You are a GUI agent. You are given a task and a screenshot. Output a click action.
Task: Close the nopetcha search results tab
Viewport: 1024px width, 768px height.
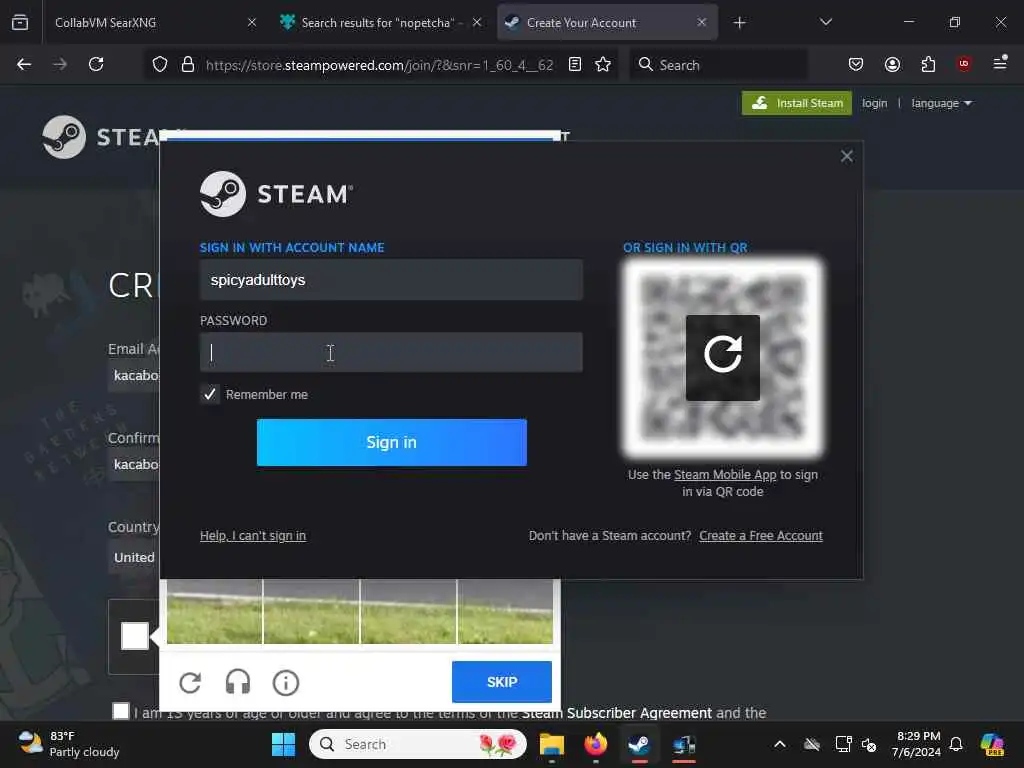click(x=477, y=22)
